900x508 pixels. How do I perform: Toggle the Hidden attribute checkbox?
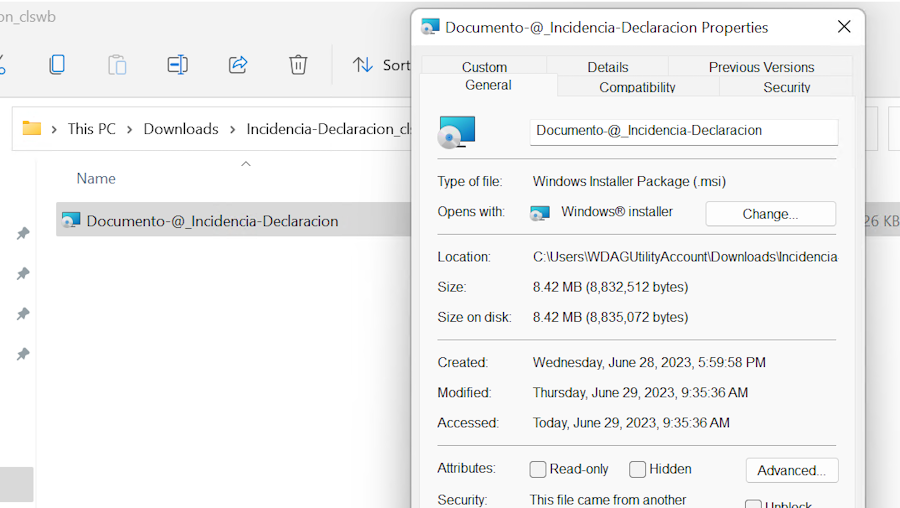point(637,470)
